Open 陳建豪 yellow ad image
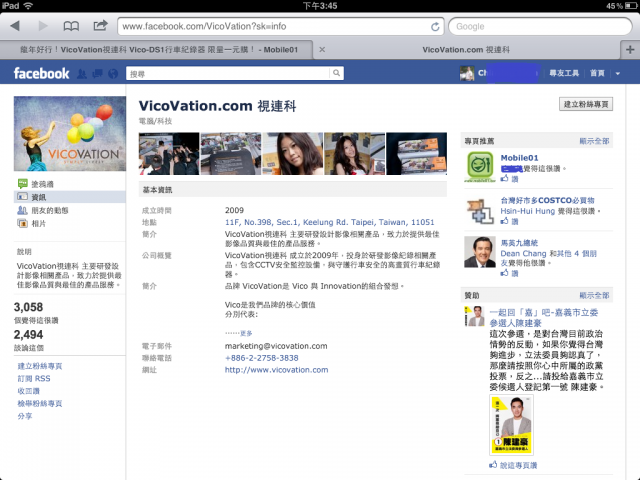Viewport: 640px width, 480px height. coord(511,425)
